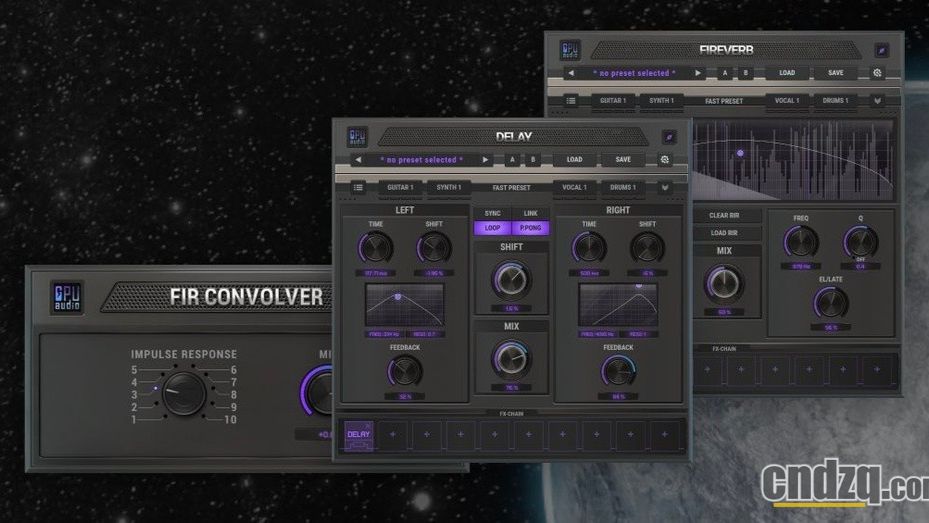Screen dimensions: 929x523
Task: Switch to the A state in Delay
Action: click(x=512, y=159)
